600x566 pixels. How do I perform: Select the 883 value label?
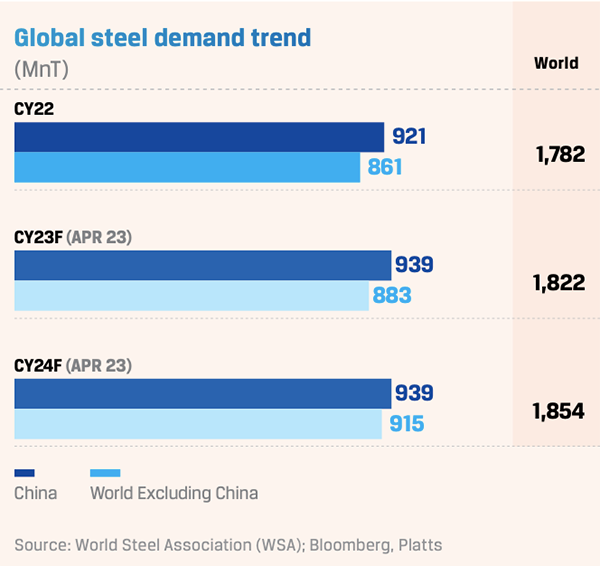(393, 296)
